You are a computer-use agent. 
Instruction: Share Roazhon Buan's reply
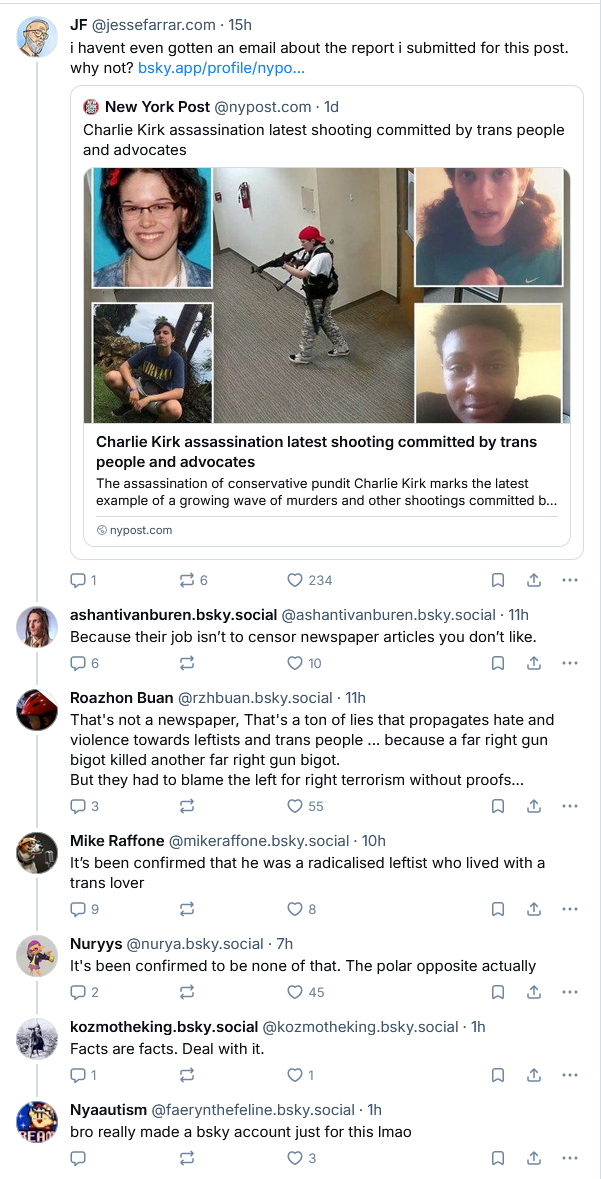pos(534,806)
